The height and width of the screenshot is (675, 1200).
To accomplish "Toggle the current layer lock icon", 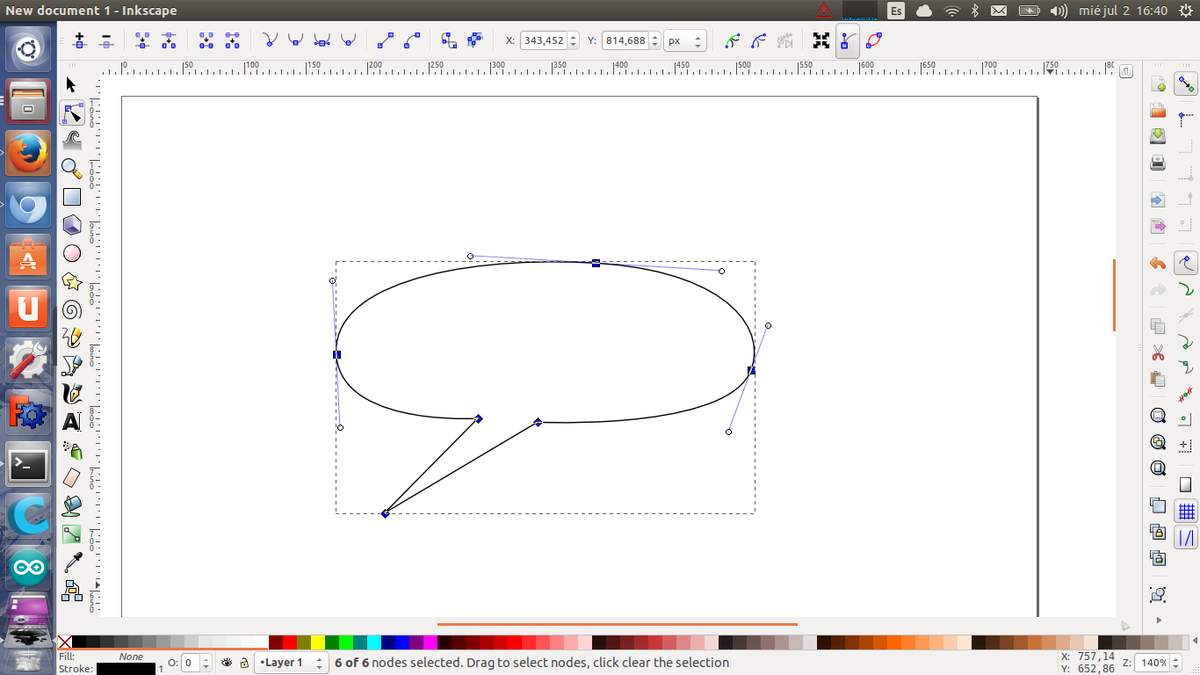I will pos(243,662).
